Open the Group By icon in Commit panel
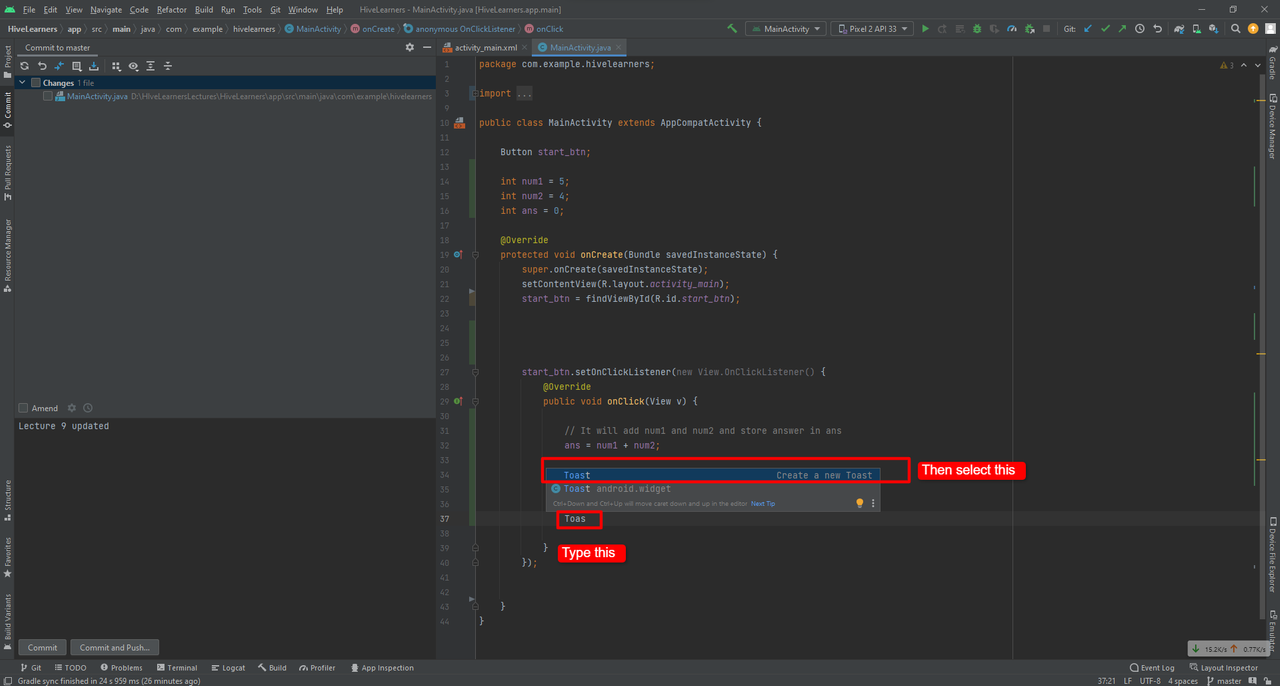 [116, 66]
